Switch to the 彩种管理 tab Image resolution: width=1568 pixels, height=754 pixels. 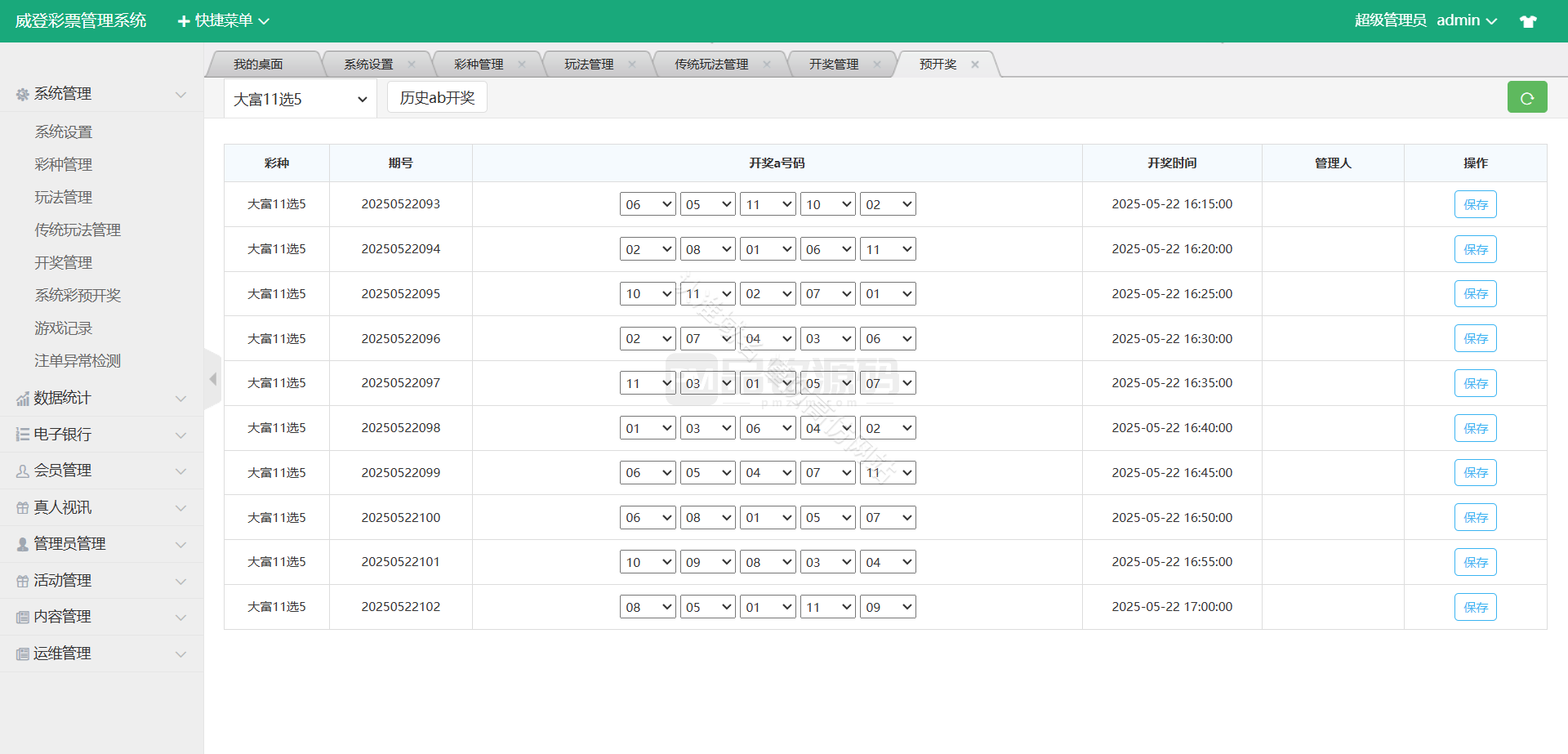click(x=479, y=65)
